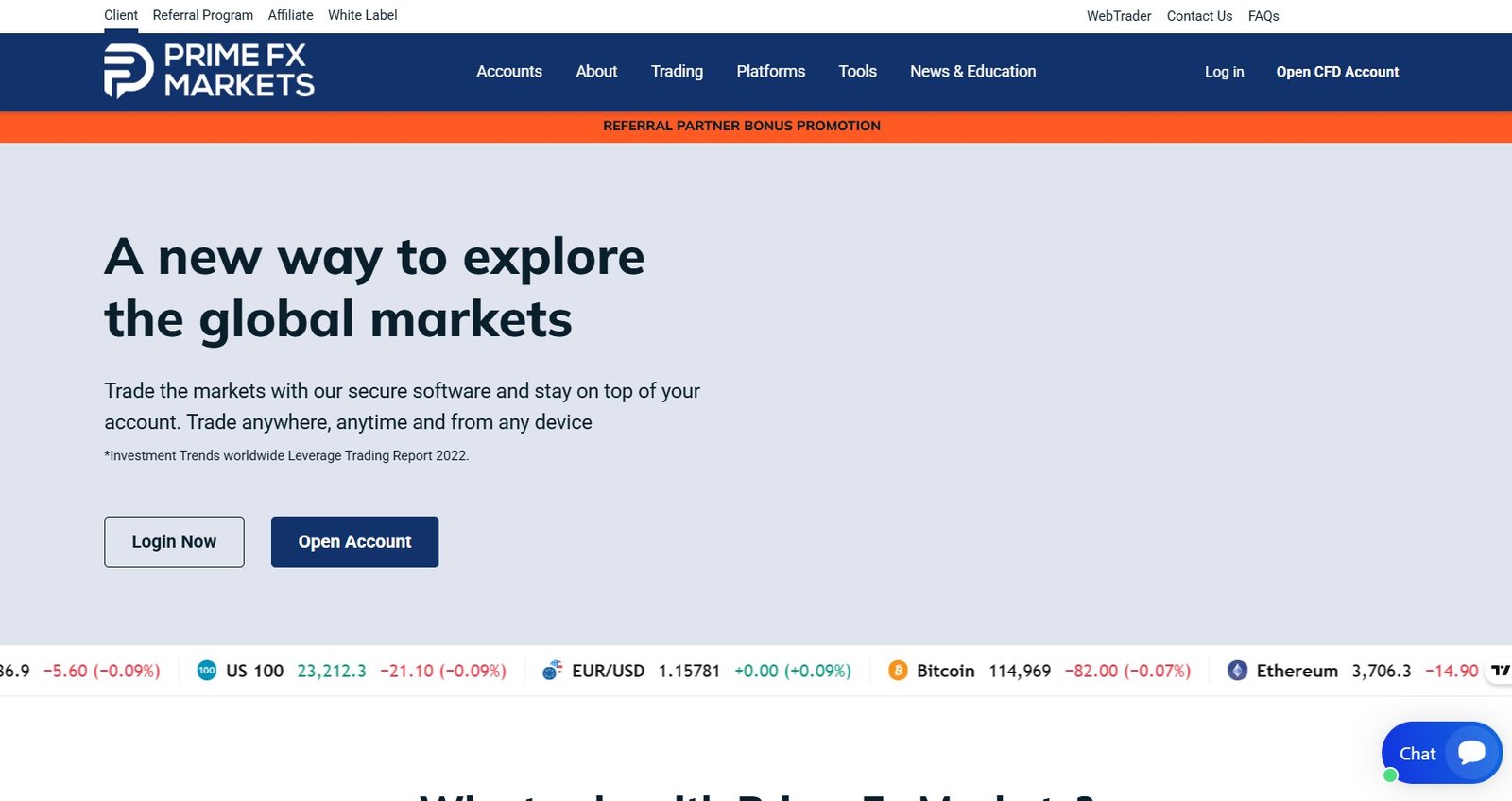Viewport: 1512px width, 801px height.
Task: Click the TradingView logo icon
Action: click(1500, 671)
